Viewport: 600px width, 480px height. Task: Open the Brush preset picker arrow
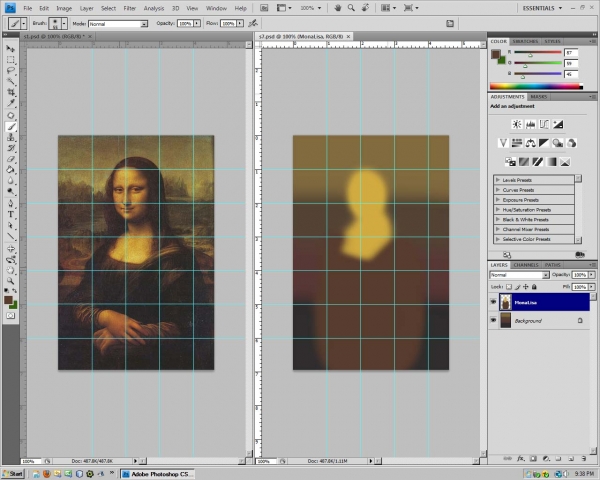click(64, 23)
